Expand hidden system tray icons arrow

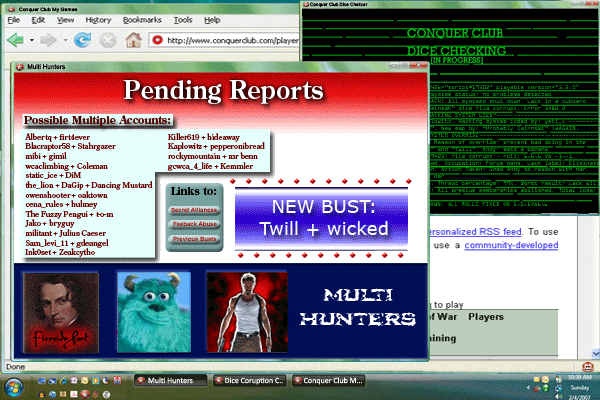528,387
